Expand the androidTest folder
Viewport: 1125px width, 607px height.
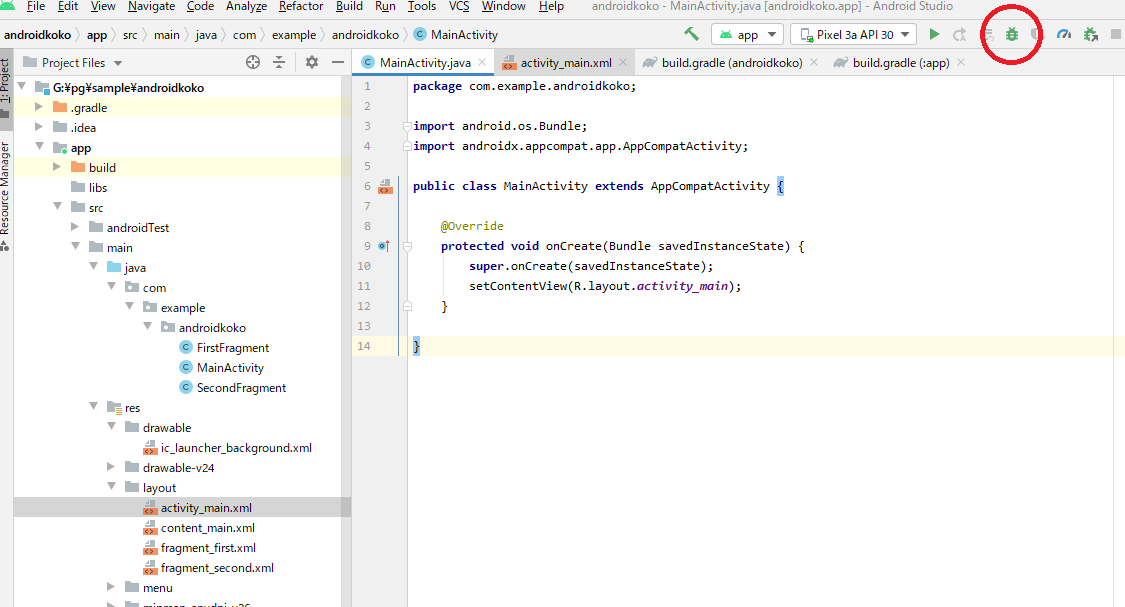[75, 227]
